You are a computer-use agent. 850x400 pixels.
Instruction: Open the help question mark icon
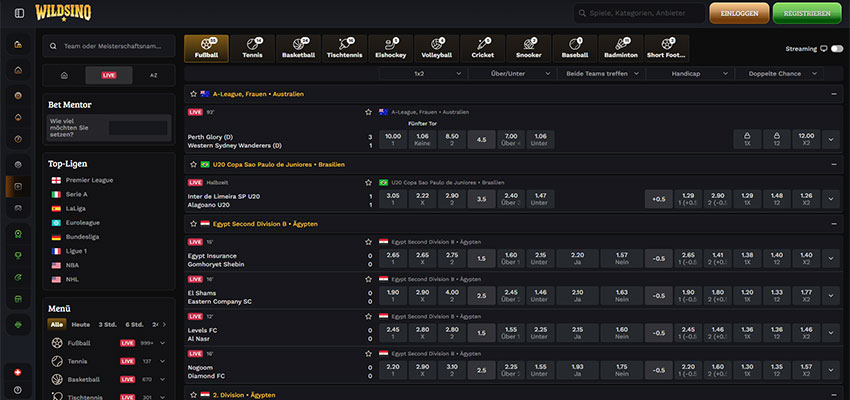[18, 389]
